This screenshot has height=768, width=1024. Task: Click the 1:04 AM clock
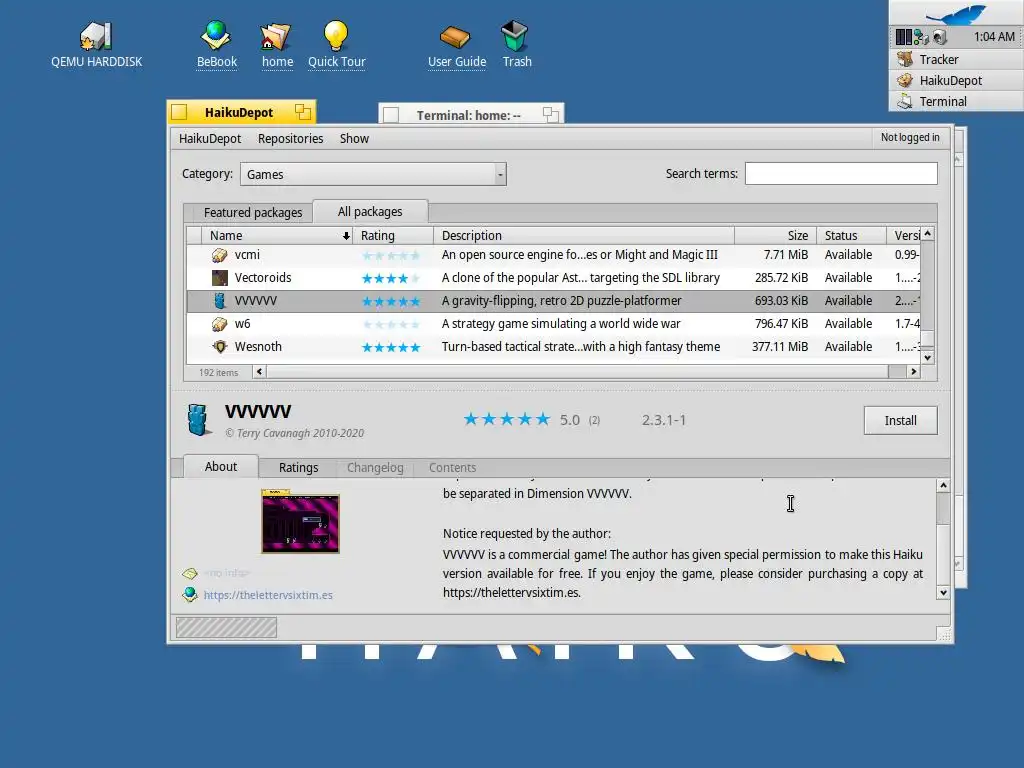[993, 37]
